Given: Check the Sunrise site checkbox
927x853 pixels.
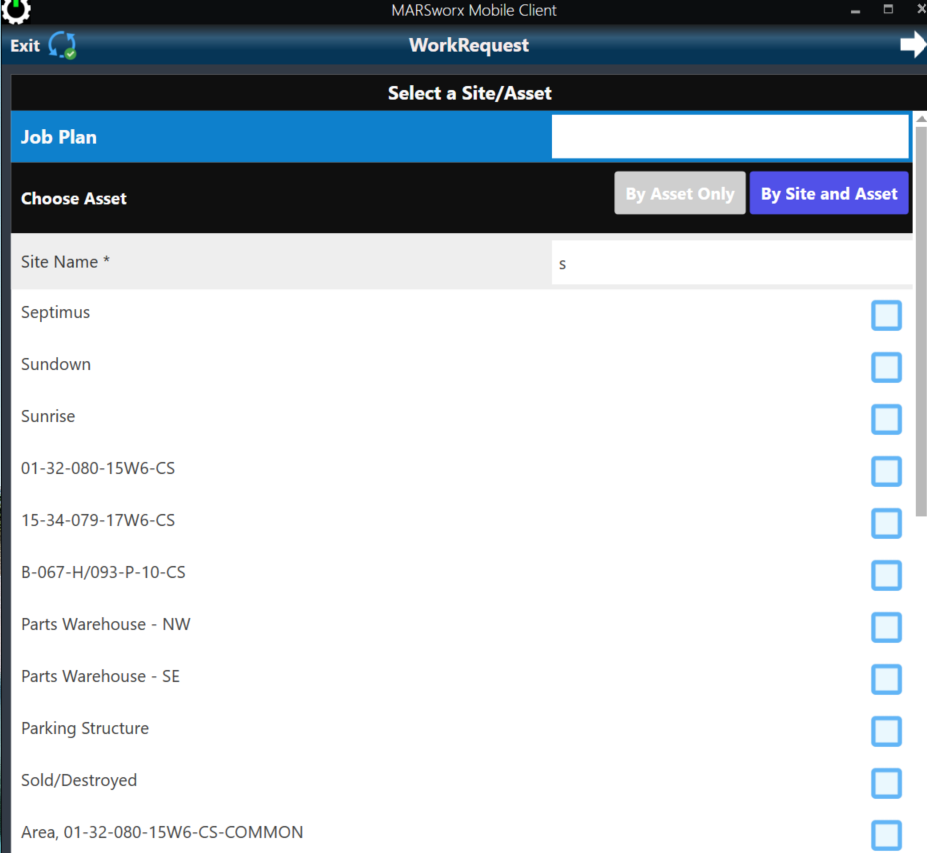Looking at the screenshot, I should (x=886, y=419).
